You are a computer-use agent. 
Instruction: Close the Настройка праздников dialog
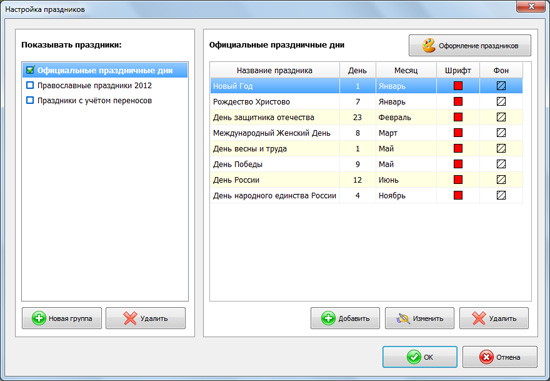[x=531, y=6]
